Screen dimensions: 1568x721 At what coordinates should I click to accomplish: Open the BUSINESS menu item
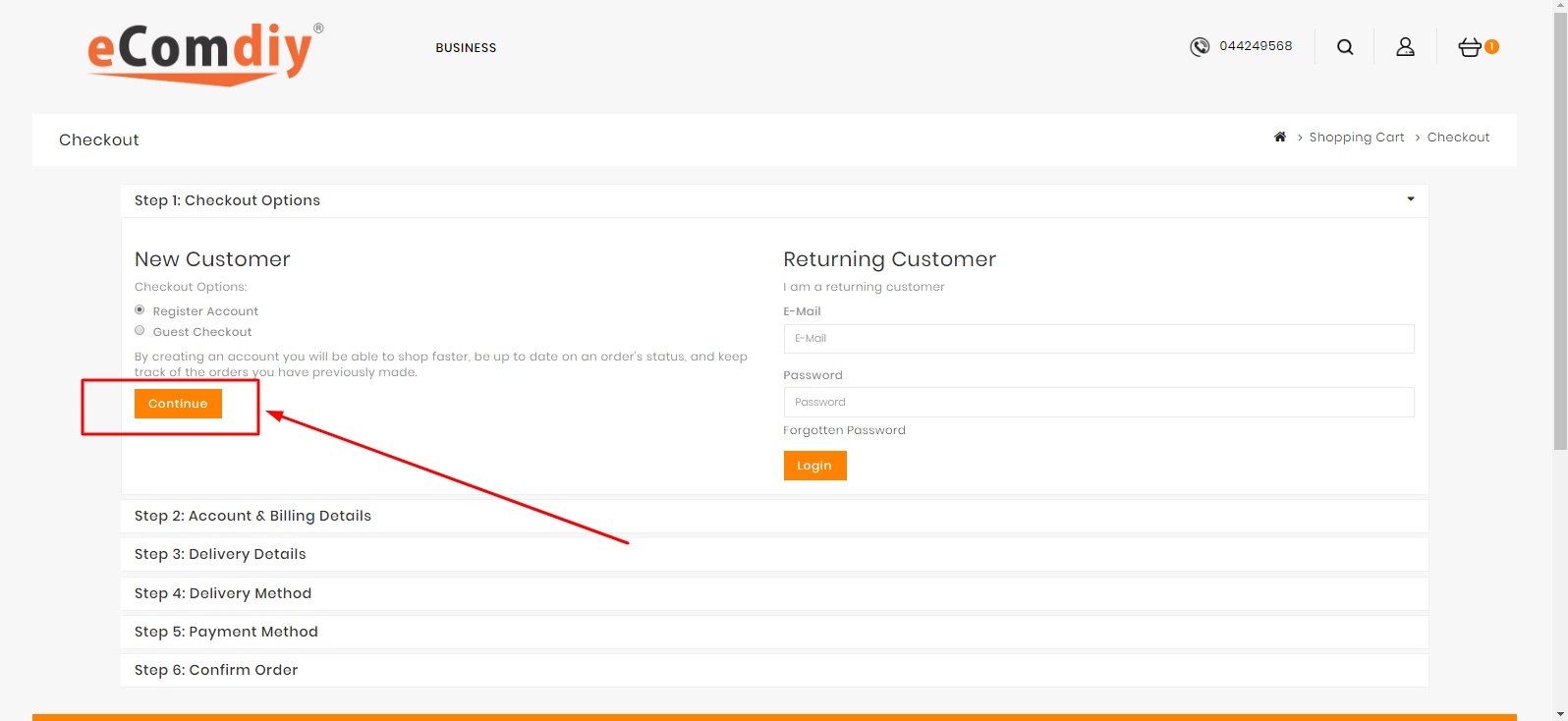pos(466,48)
